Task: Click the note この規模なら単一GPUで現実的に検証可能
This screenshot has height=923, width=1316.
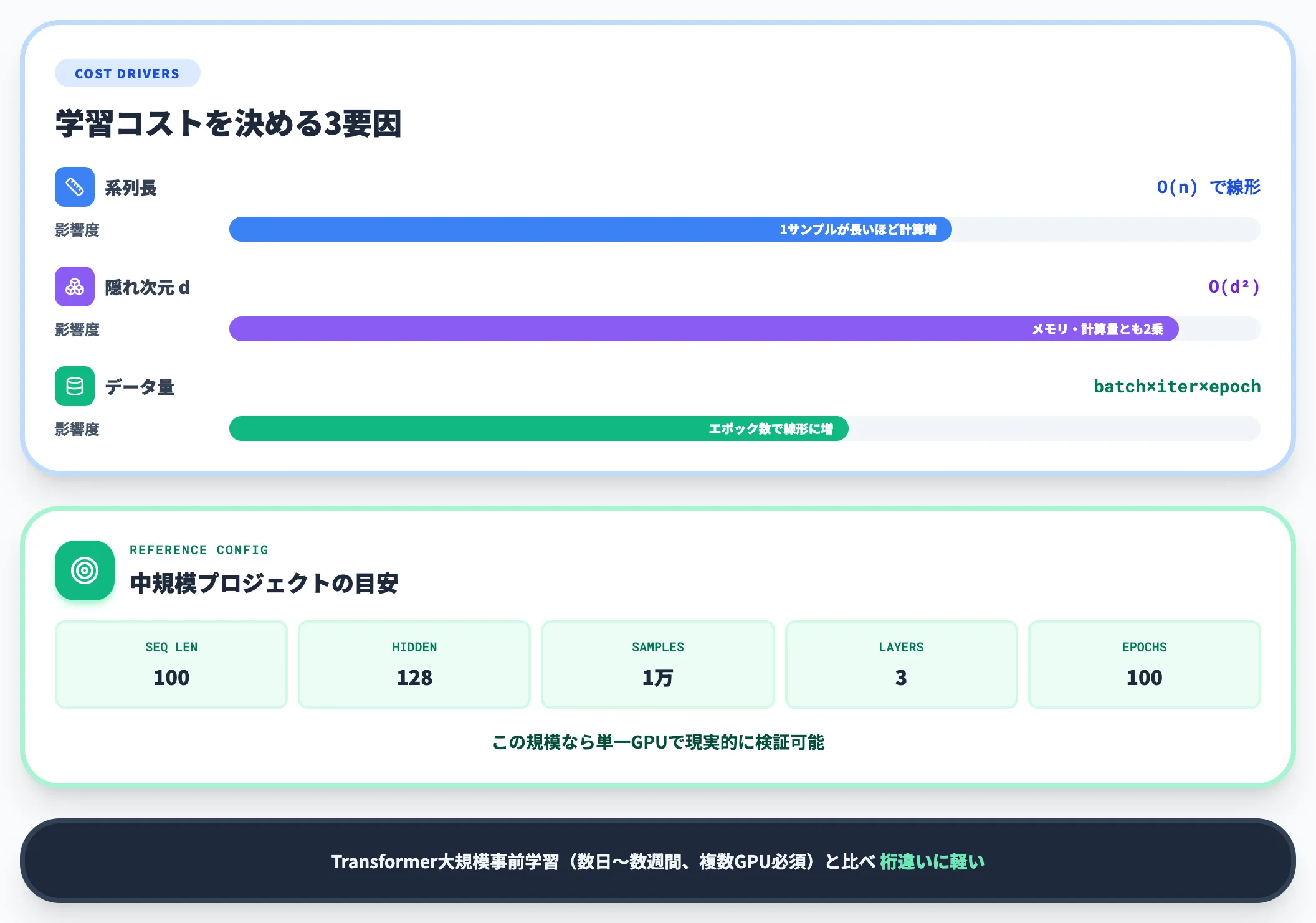Action: (x=658, y=742)
